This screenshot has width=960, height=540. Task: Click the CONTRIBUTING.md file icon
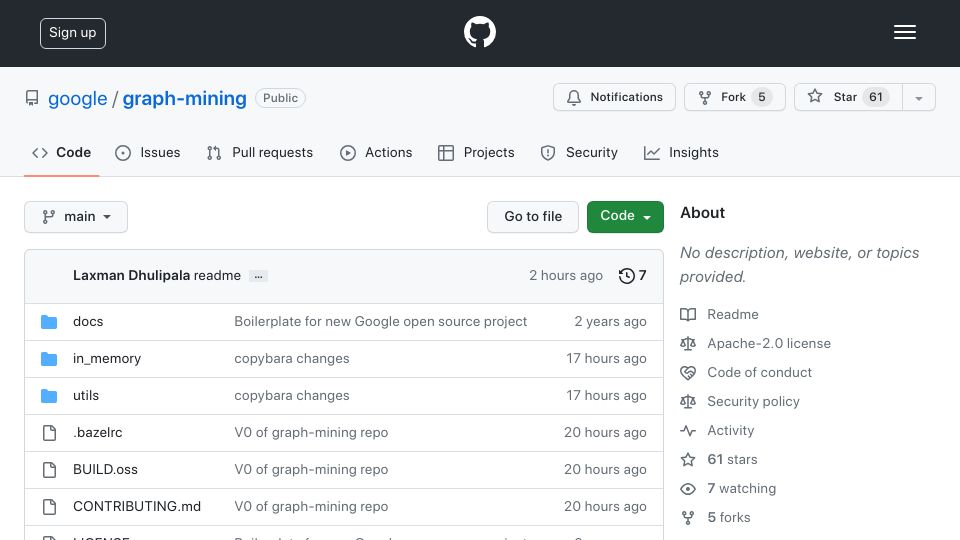click(50, 507)
